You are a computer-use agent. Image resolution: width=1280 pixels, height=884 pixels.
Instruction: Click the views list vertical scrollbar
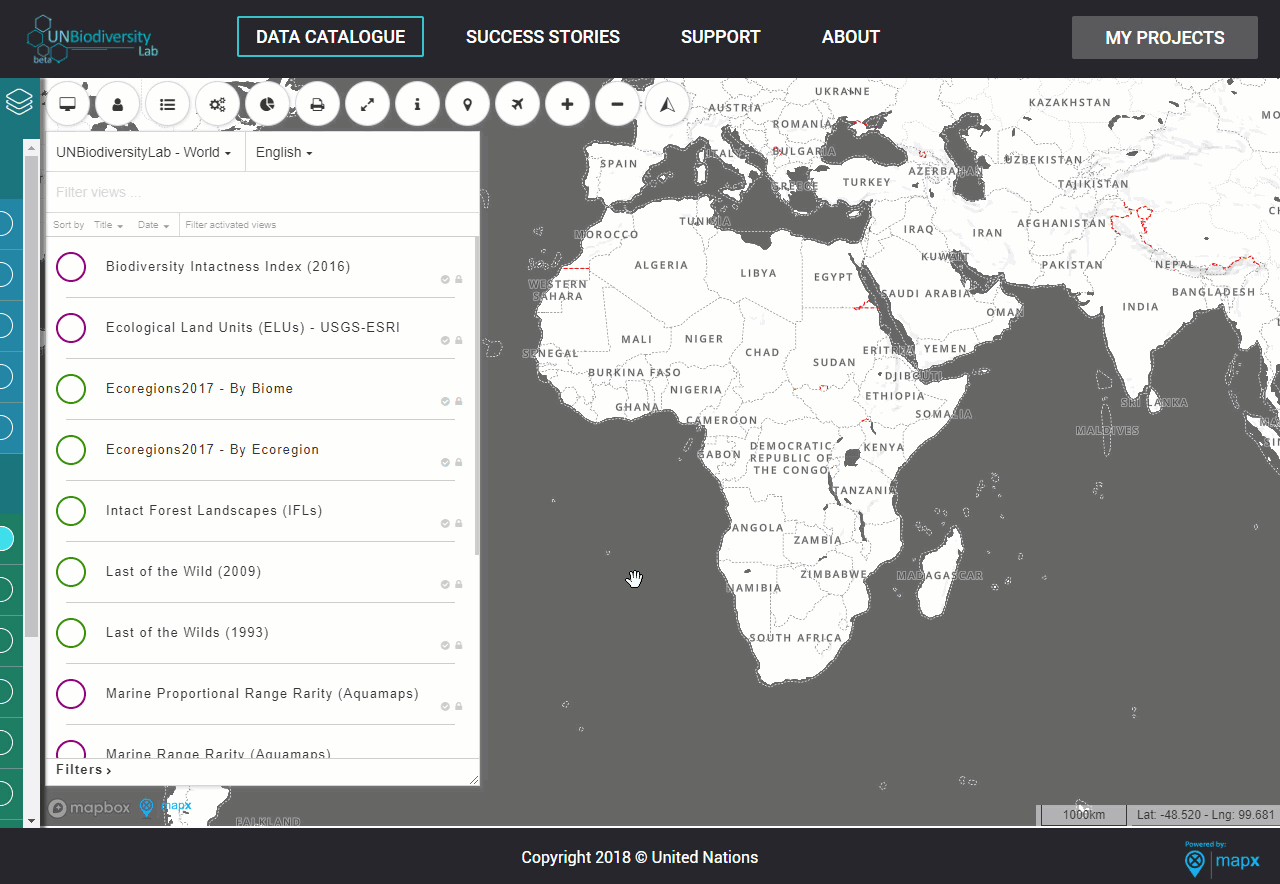click(x=477, y=397)
